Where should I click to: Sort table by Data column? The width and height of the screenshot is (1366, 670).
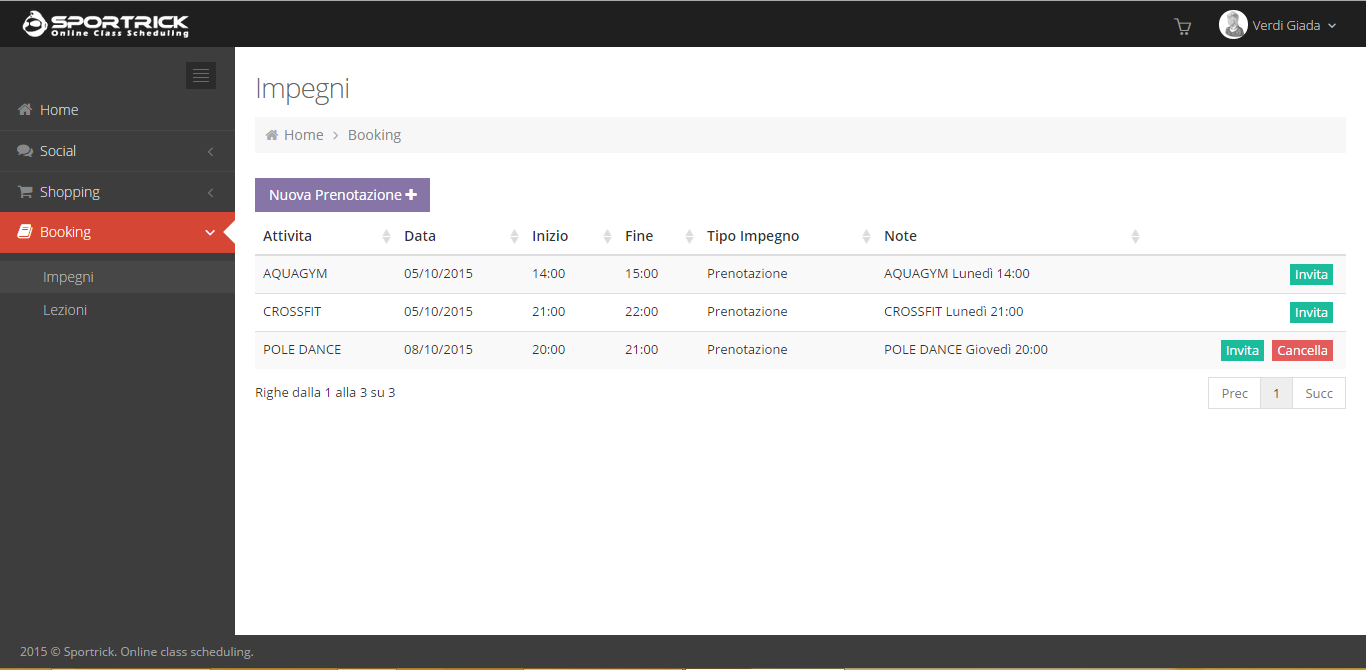[x=460, y=236]
